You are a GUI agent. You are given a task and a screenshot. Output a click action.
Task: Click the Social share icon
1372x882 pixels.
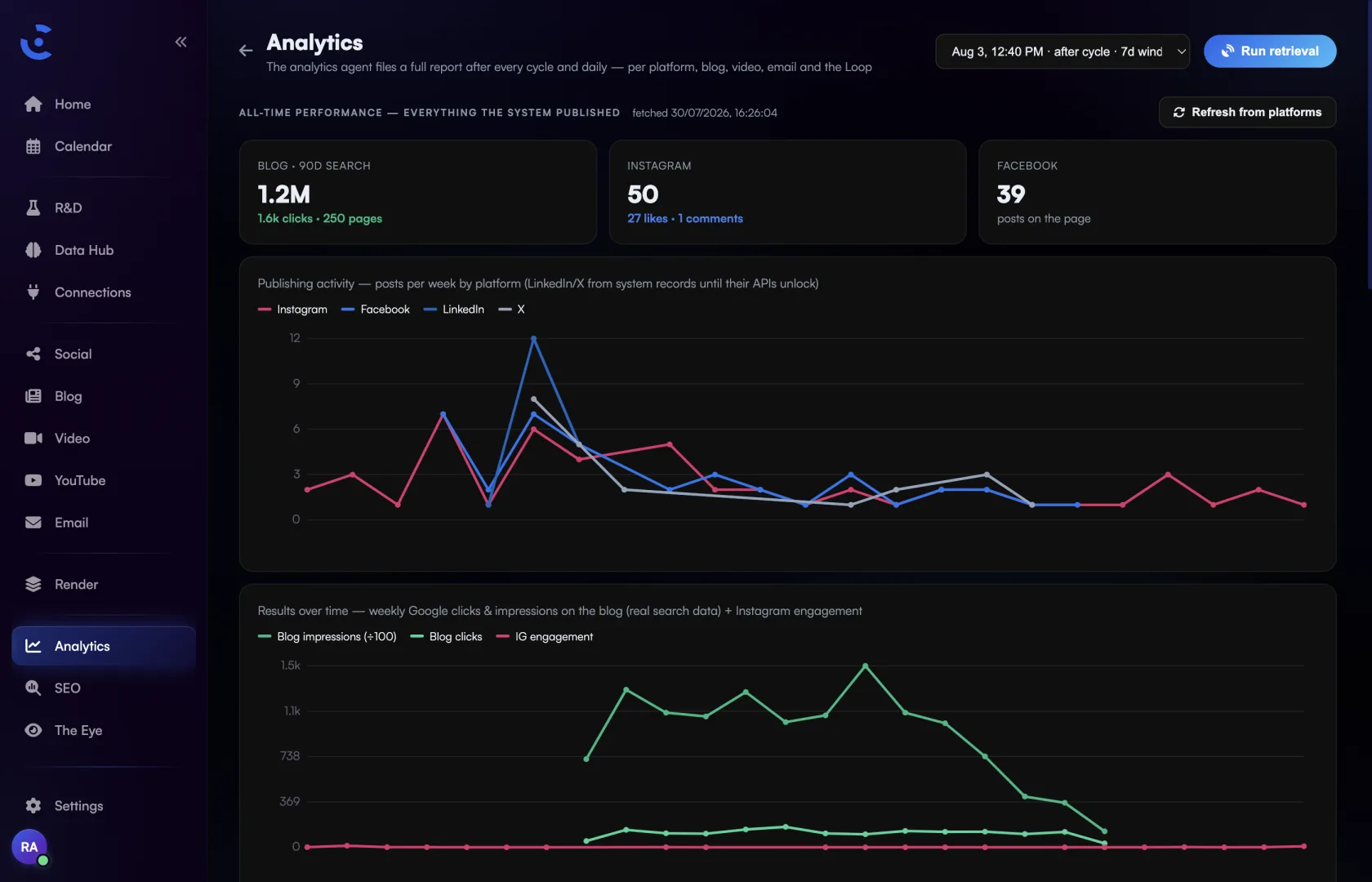(33, 354)
